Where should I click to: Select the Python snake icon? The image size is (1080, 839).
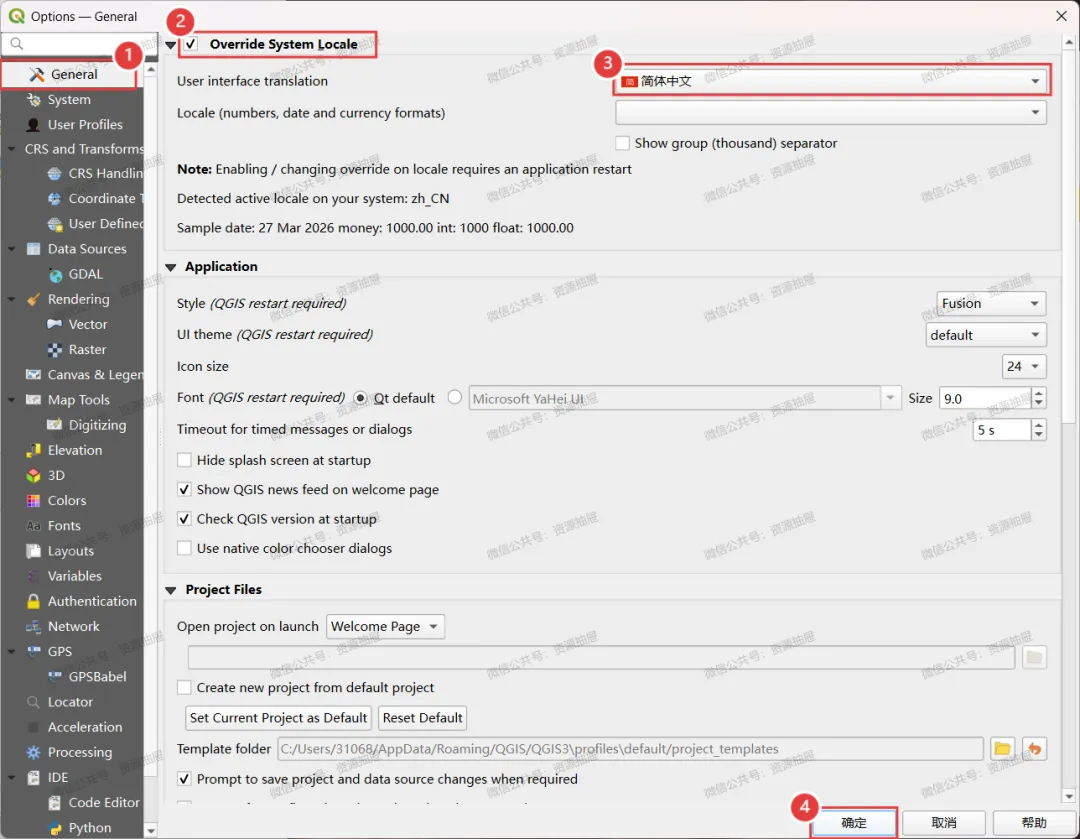[54, 828]
